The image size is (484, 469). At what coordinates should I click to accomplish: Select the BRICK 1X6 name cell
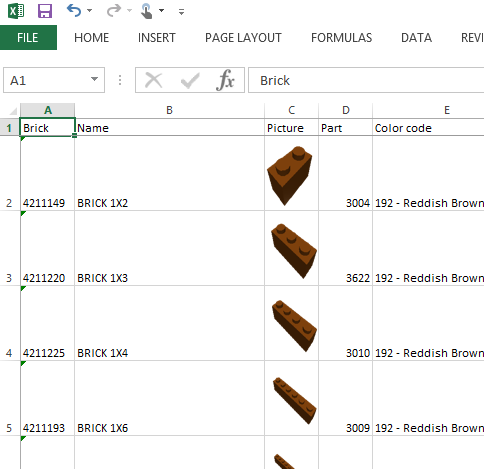pyautogui.click(x=169, y=398)
